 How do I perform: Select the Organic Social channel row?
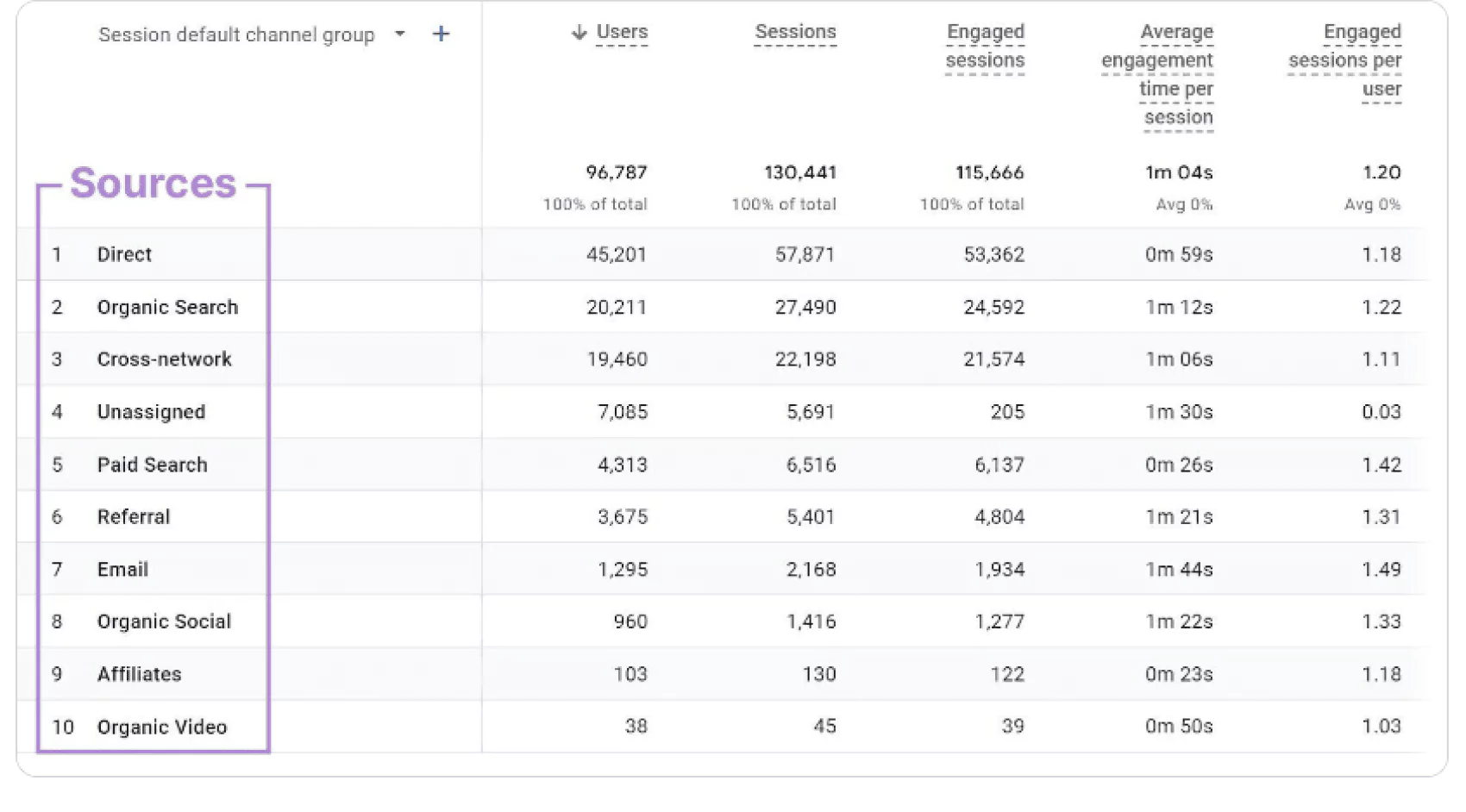(x=164, y=621)
